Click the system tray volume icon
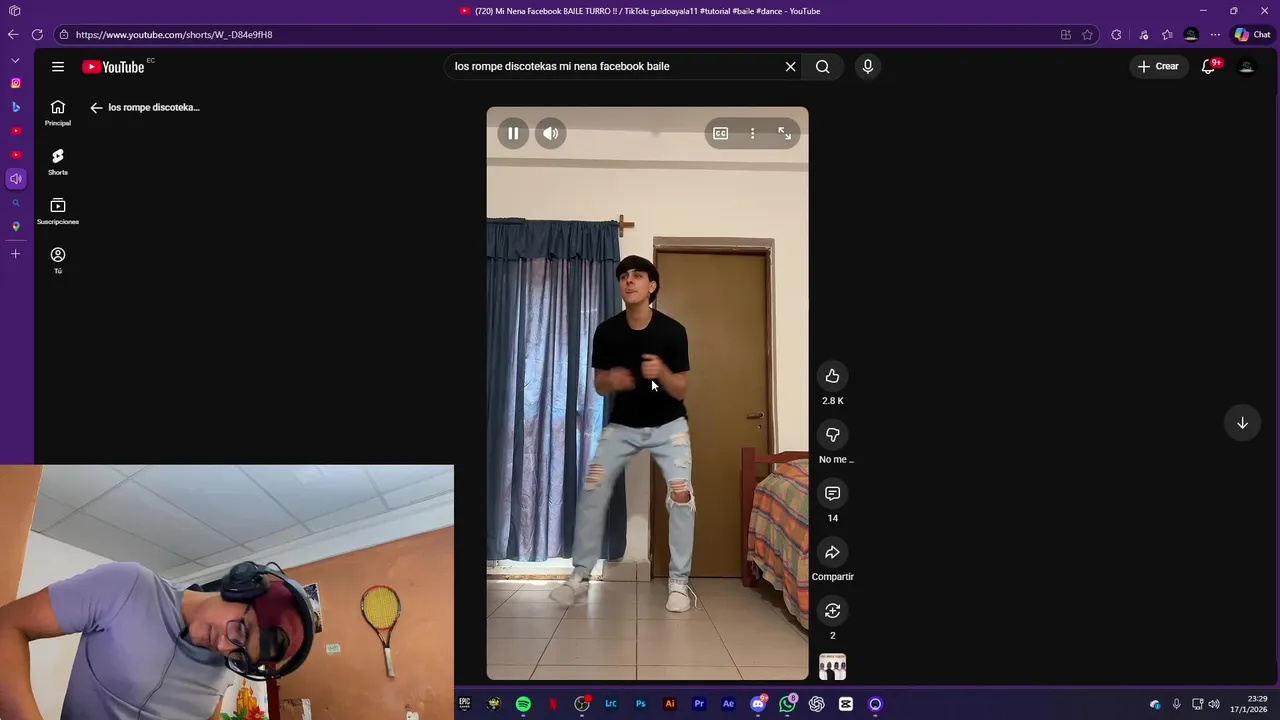Viewport: 1280px width, 720px height. pos(1214,704)
